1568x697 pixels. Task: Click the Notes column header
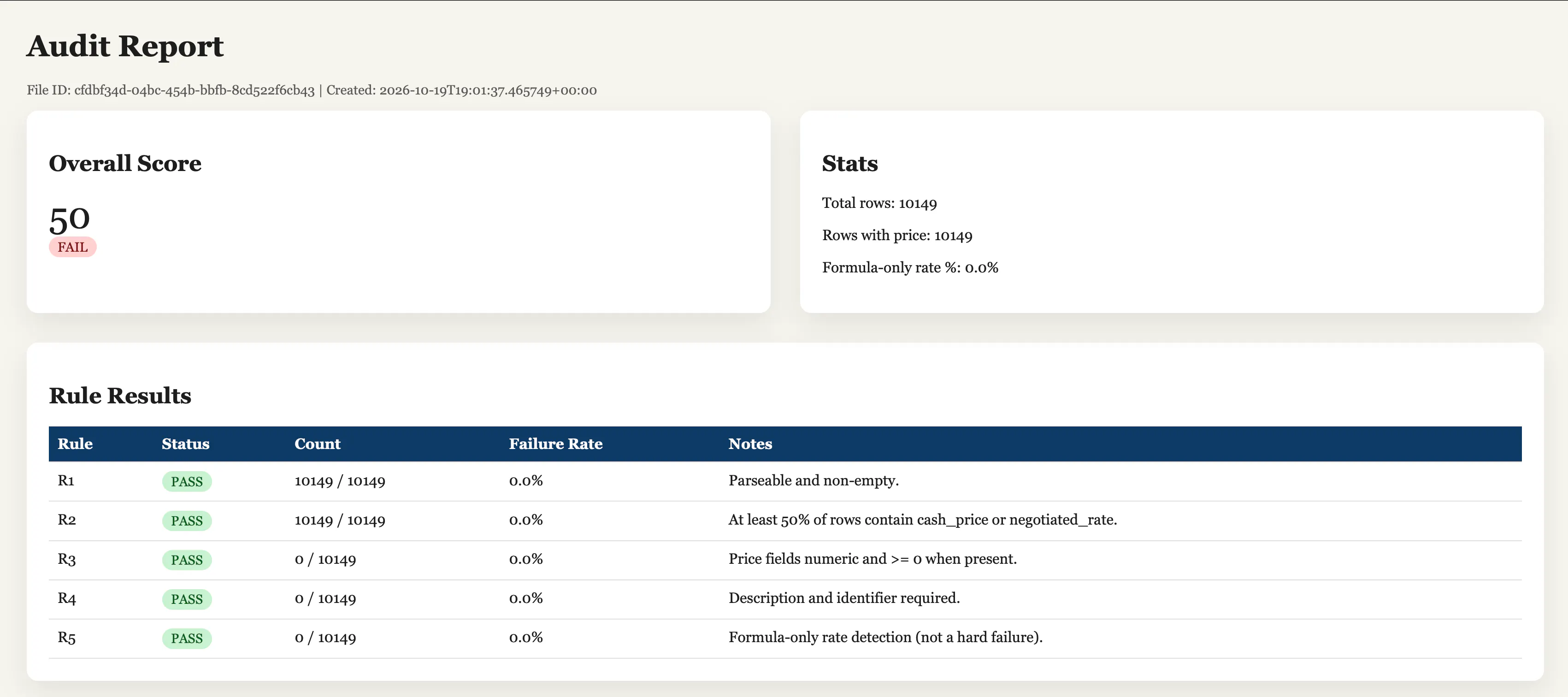coord(750,444)
